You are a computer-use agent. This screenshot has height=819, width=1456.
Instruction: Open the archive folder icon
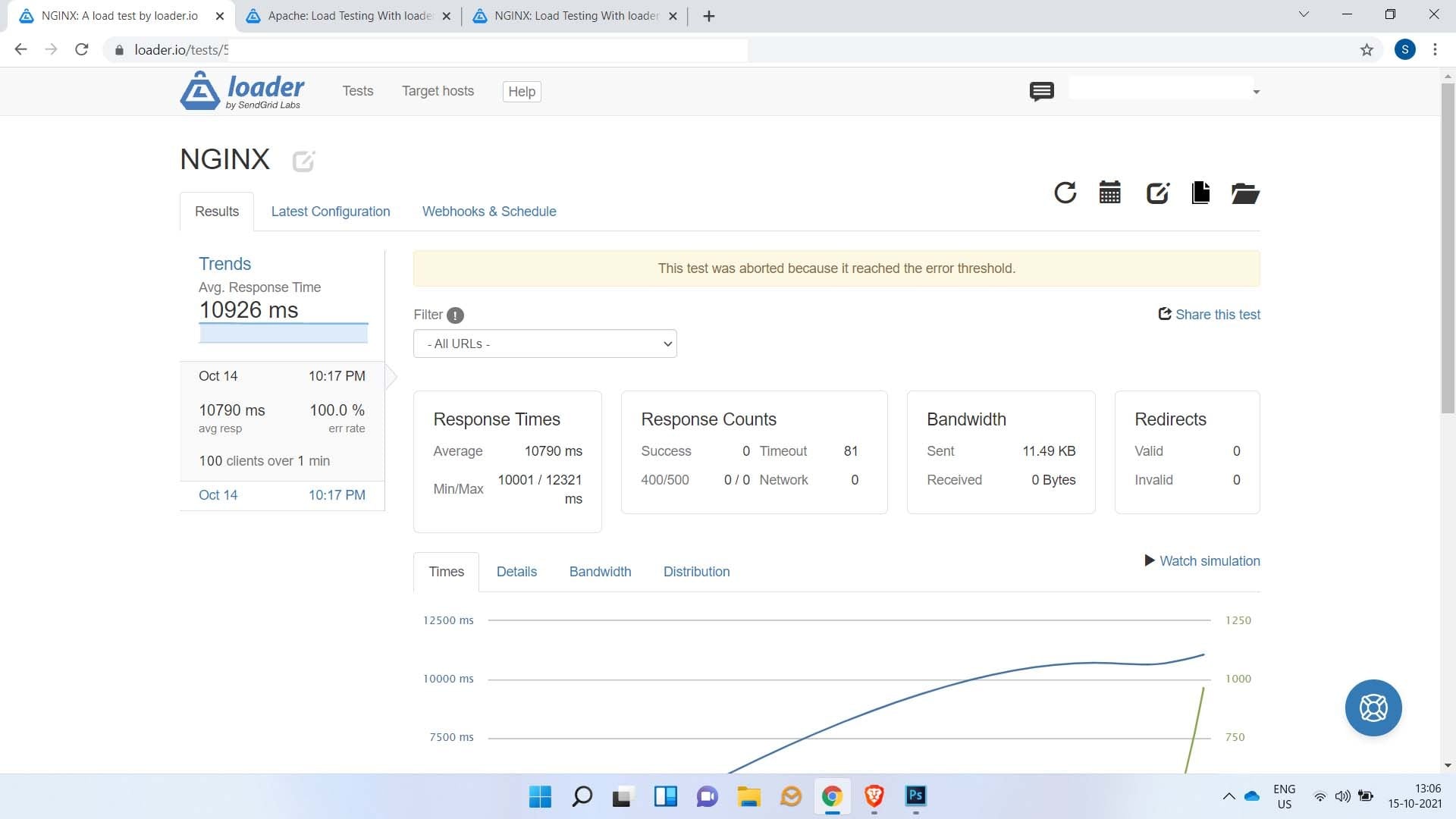[1245, 193]
